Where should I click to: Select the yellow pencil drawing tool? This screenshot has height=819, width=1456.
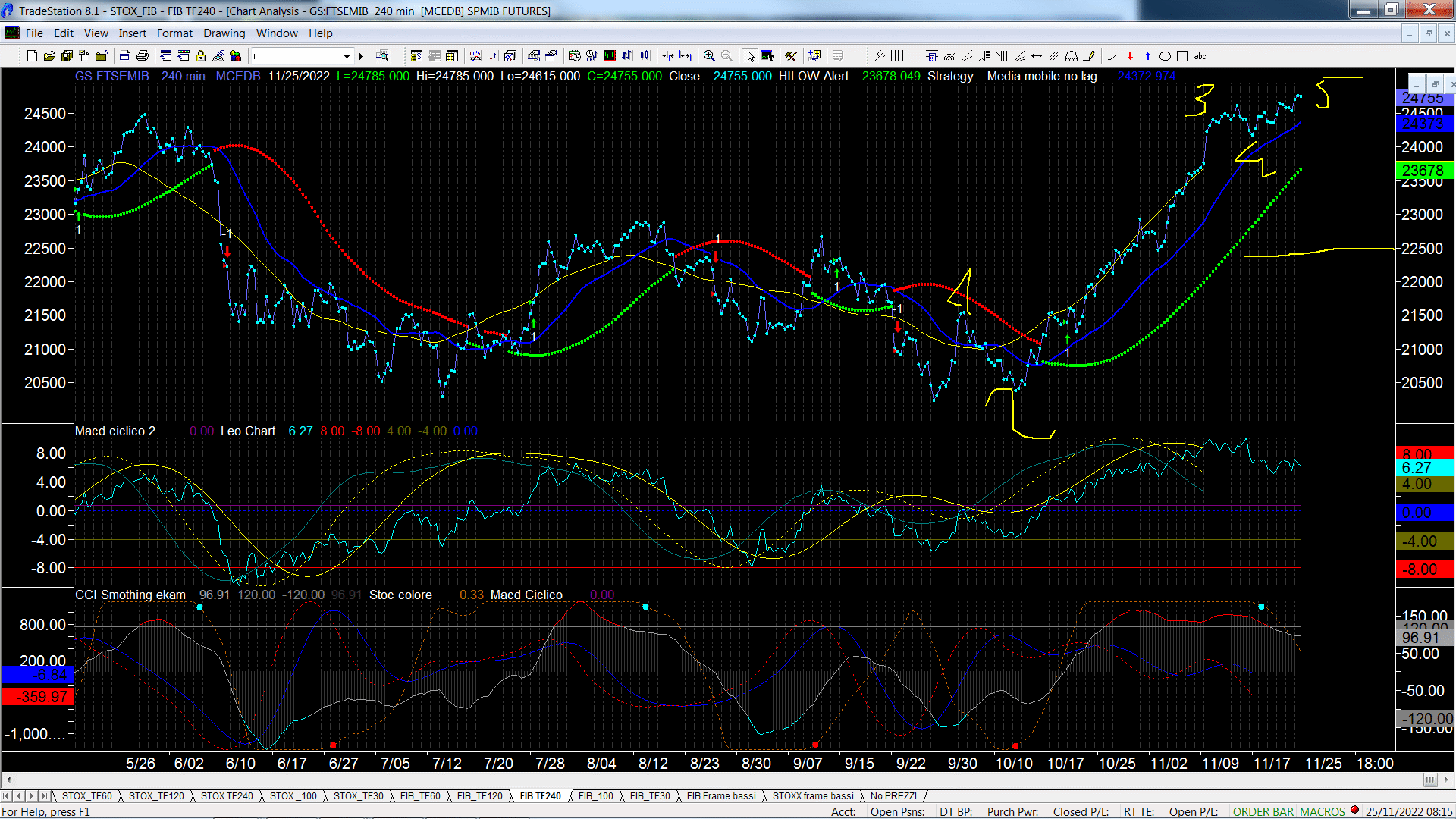click(x=1090, y=56)
